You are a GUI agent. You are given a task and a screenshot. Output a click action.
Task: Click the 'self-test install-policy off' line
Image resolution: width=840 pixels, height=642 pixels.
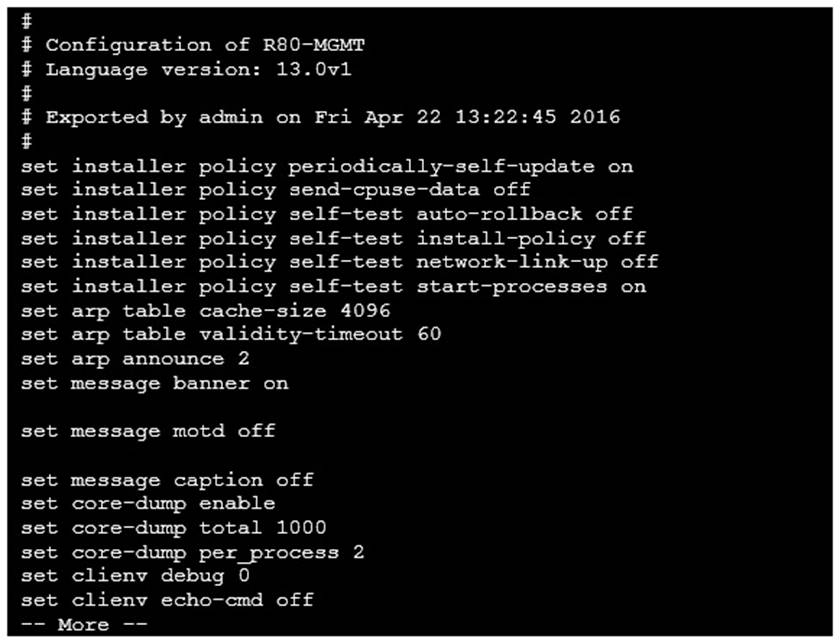[333, 238]
